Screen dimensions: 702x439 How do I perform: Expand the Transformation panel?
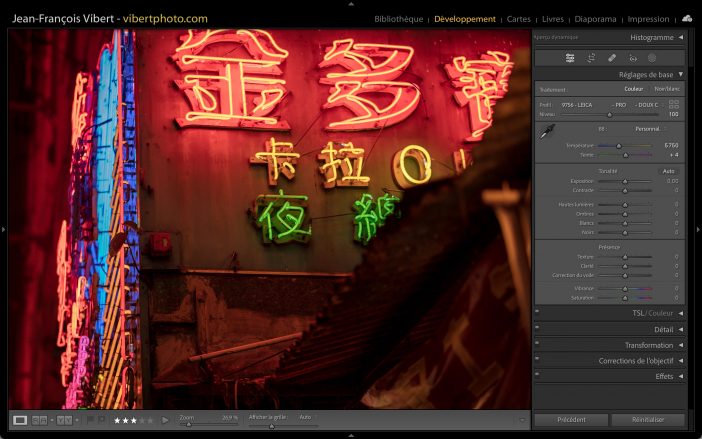point(681,345)
